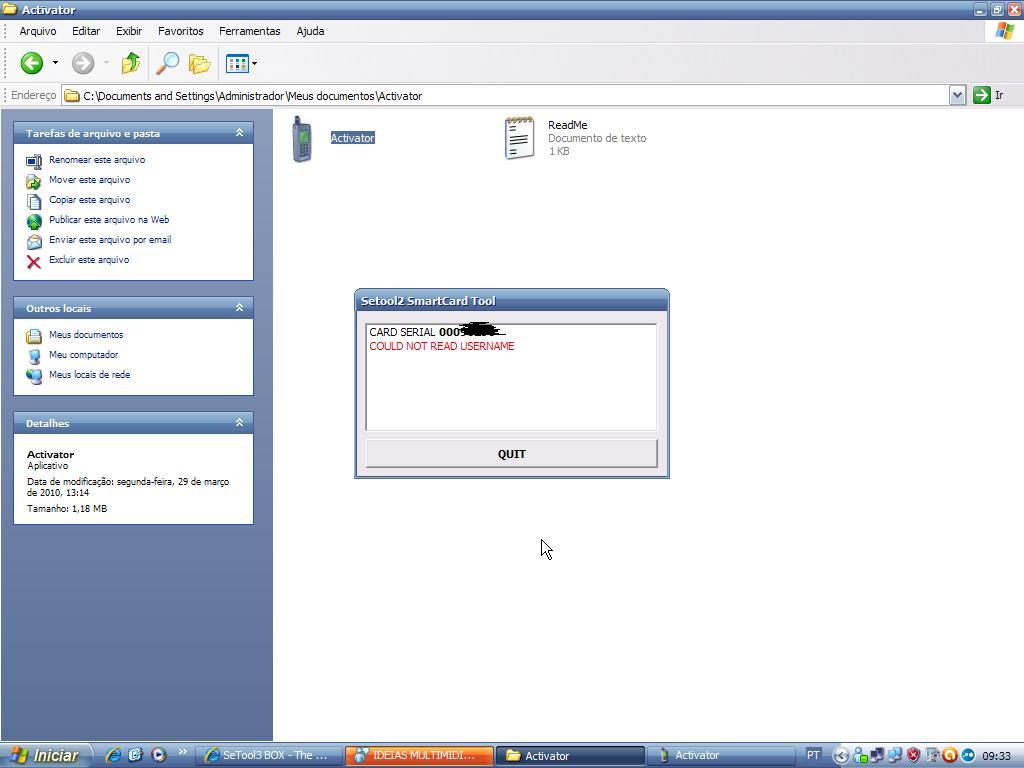Click the Views toolbar icon
Image resolution: width=1024 pixels, height=768 pixels.
(236, 63)
